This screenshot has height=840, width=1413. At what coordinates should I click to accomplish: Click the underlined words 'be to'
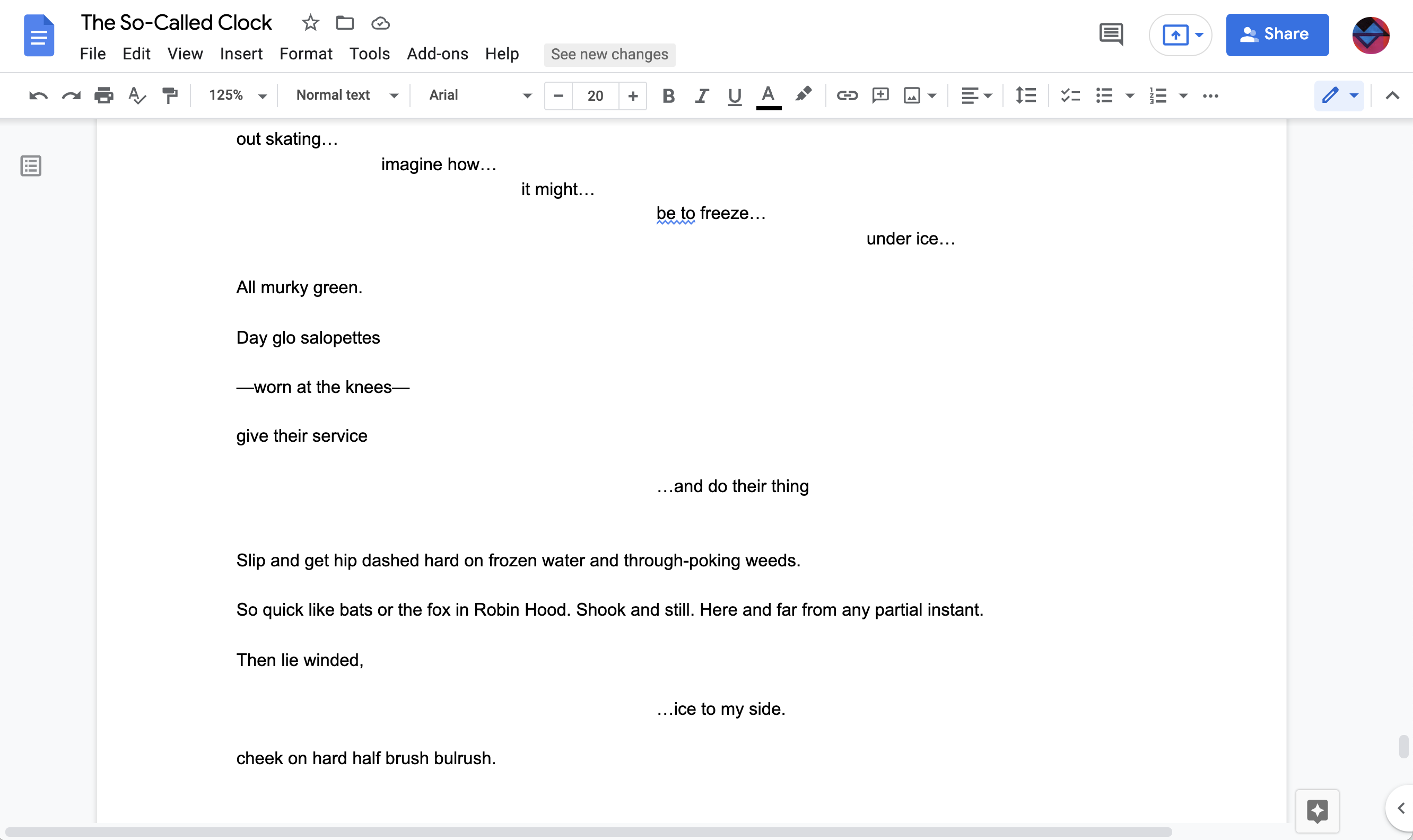pos(675,213)
